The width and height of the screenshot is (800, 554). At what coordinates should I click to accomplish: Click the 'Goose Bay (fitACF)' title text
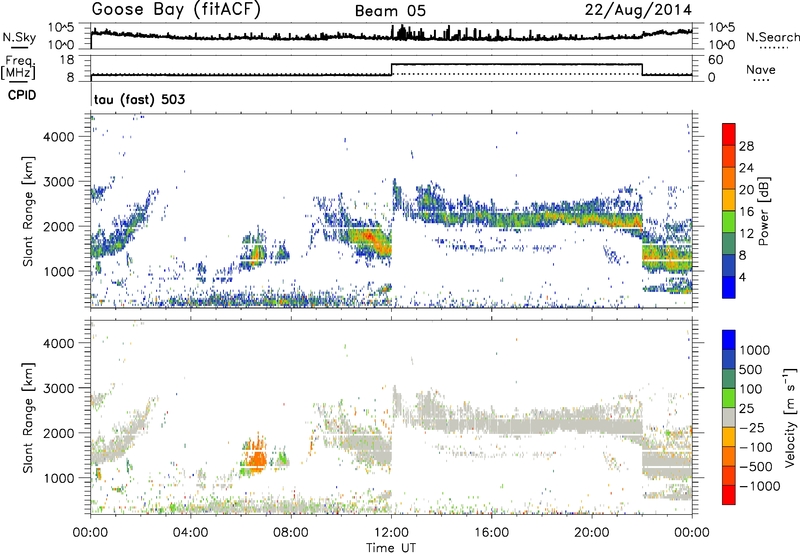click(176, 10)
